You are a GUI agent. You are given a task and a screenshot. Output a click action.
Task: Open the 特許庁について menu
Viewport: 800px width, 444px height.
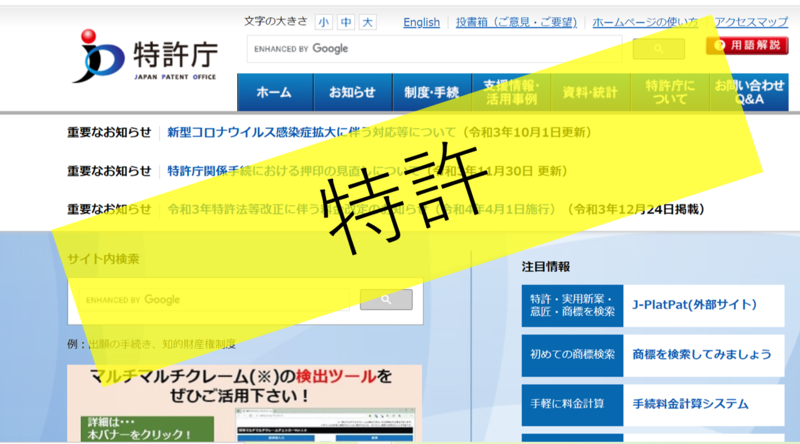(x=667, y=92)
